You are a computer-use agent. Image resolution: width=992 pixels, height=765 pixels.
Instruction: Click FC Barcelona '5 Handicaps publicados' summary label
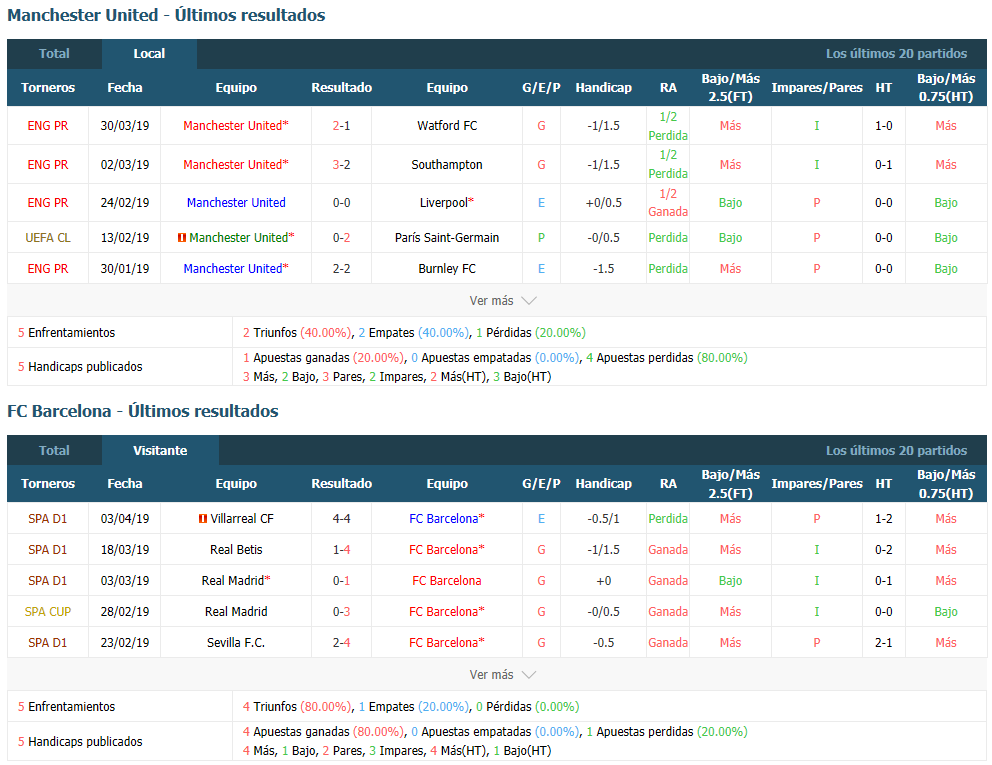click(x=80, y=742)
